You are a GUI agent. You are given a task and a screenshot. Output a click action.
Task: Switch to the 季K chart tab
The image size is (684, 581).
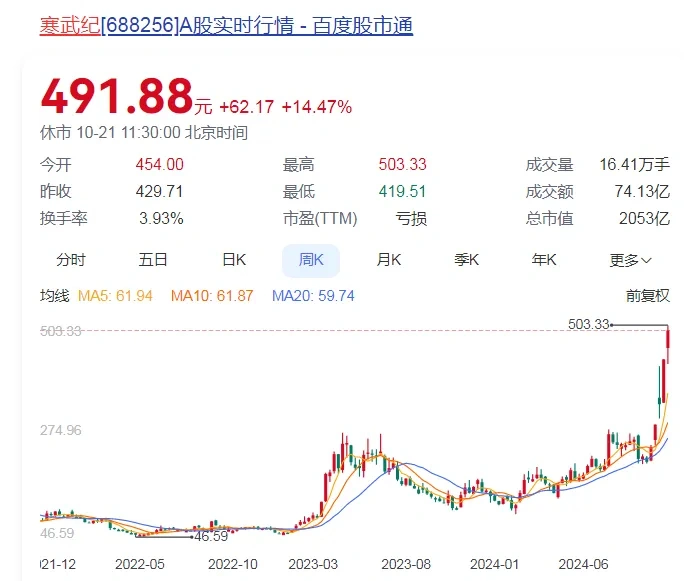467,260
